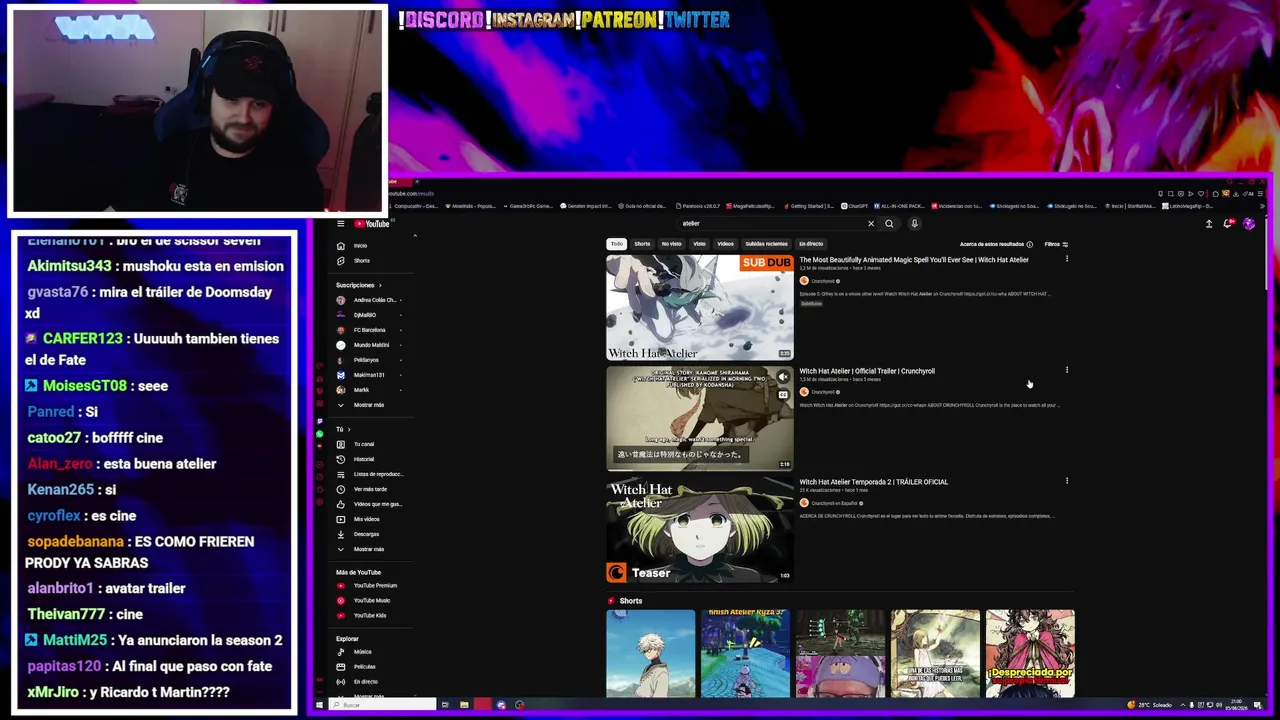Open the YouTube hamburger guide menu
Viewport: 1280px width, 720px height.
341,224
